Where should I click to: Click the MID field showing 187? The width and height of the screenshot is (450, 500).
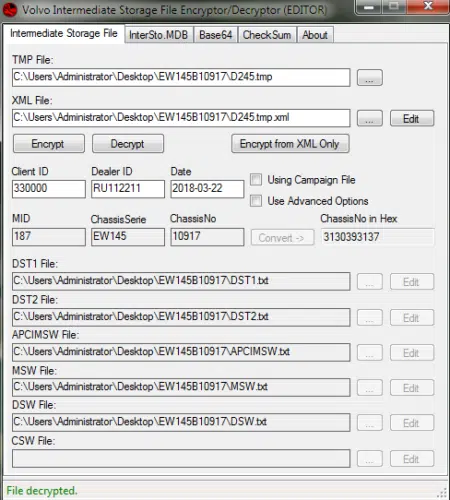pos(49,237)
